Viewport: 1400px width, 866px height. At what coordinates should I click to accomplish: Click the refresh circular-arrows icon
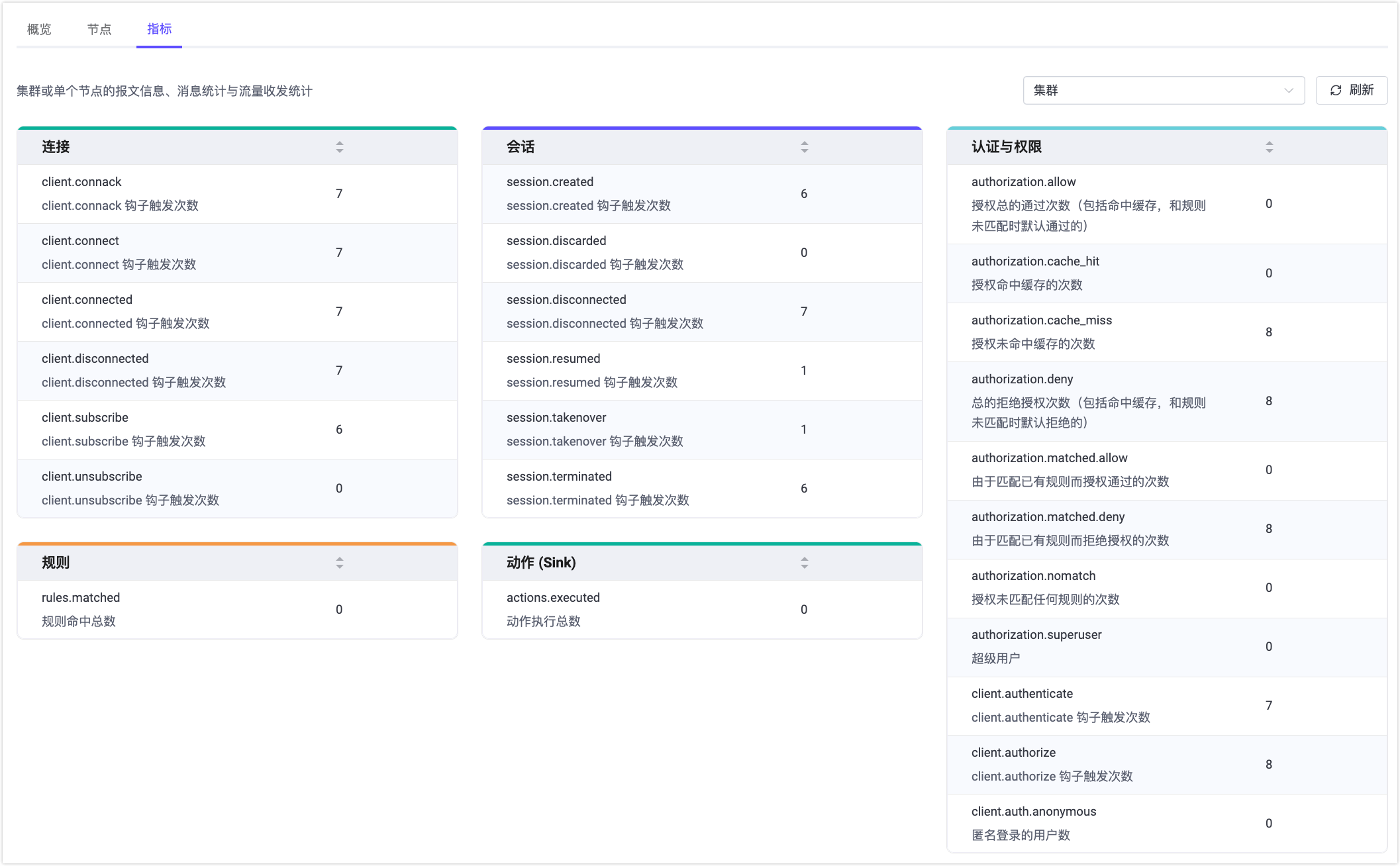[1336, 90]
